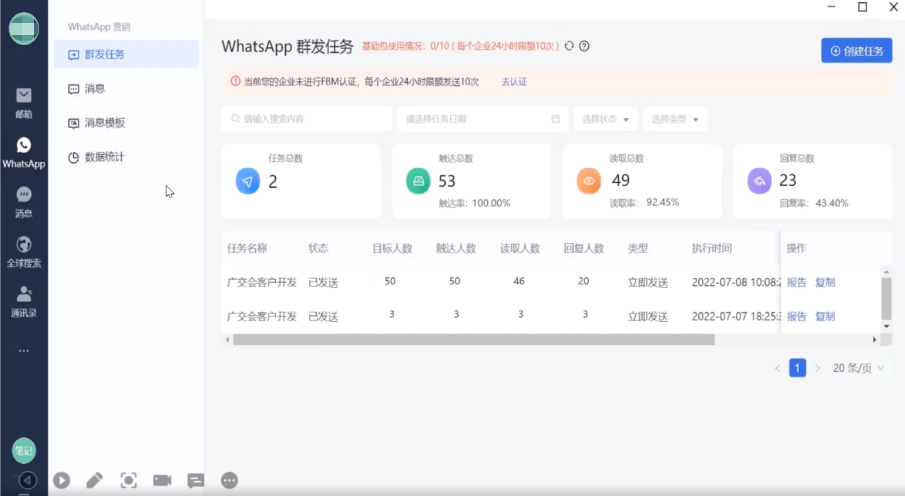
Task: Open the 邮箱 mail icon in sidebar
Action: coord(24,102)
